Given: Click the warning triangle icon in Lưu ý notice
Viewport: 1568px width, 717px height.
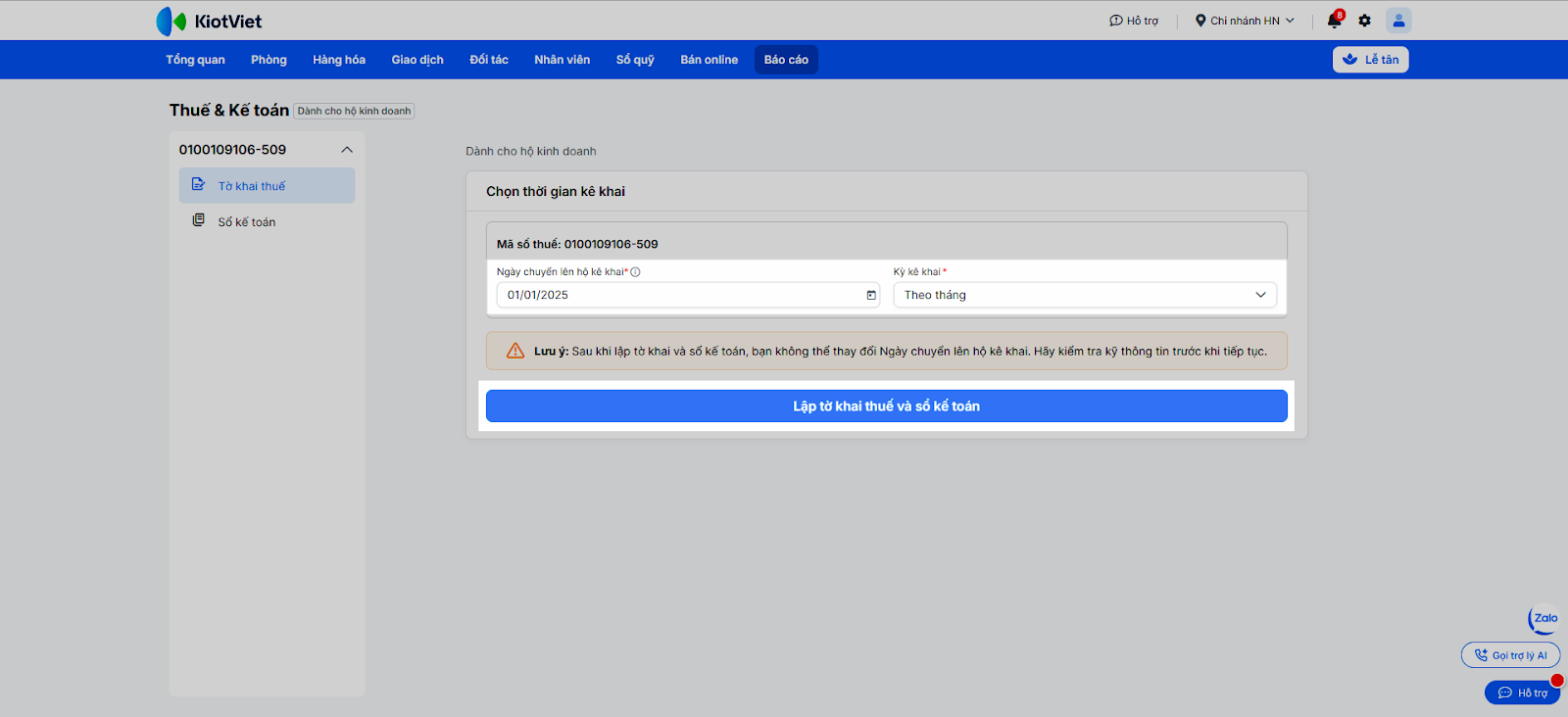Looking at the screenshot, I should click(x=515, y=351).
